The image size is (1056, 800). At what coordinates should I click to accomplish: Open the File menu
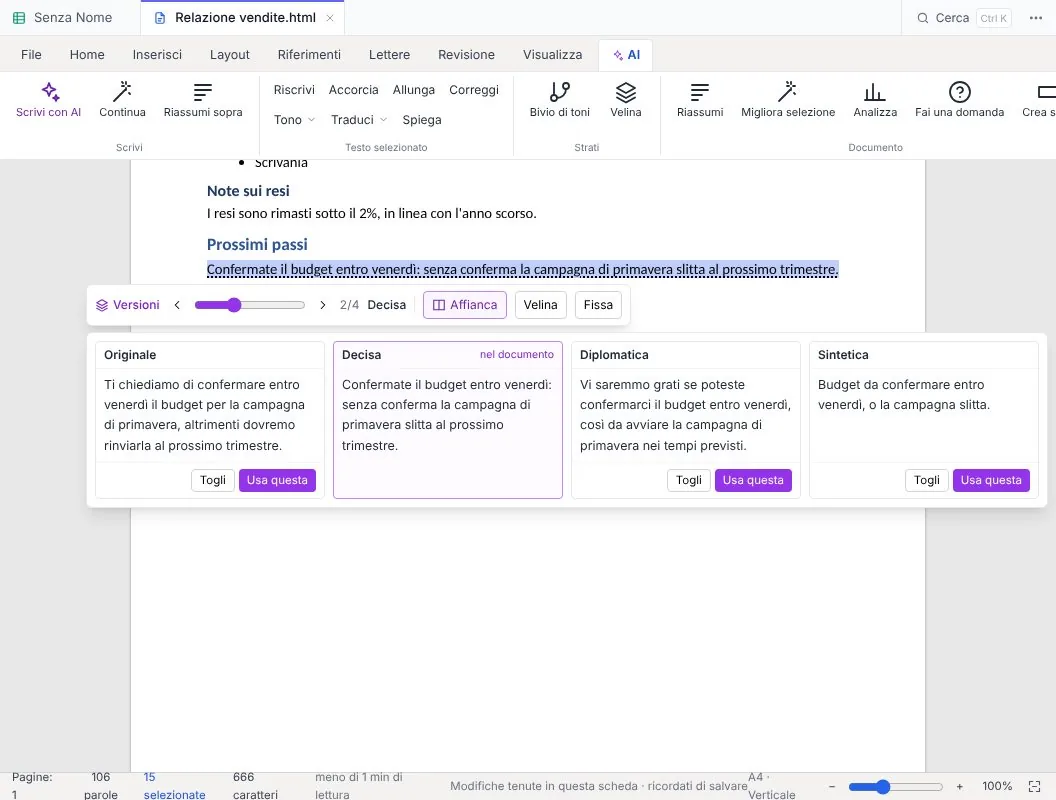click(31, 55)
